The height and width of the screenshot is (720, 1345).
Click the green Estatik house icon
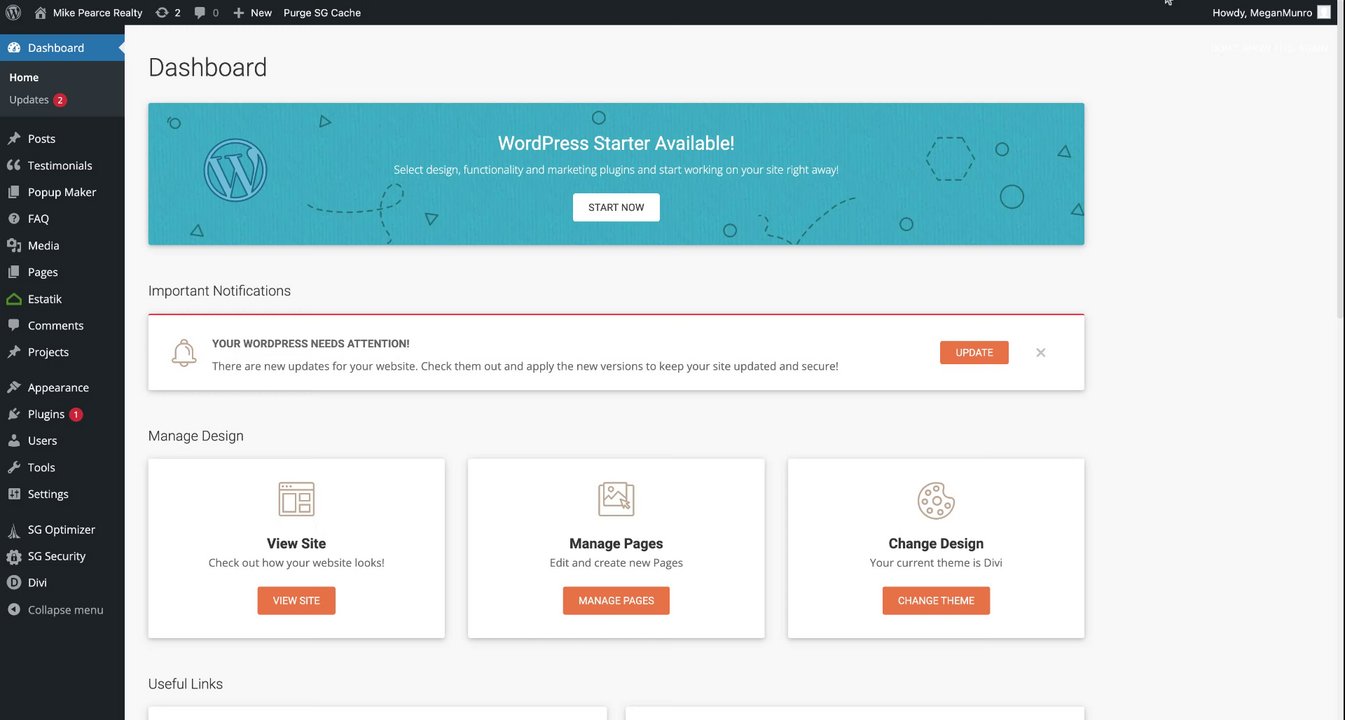click(14, 299)
